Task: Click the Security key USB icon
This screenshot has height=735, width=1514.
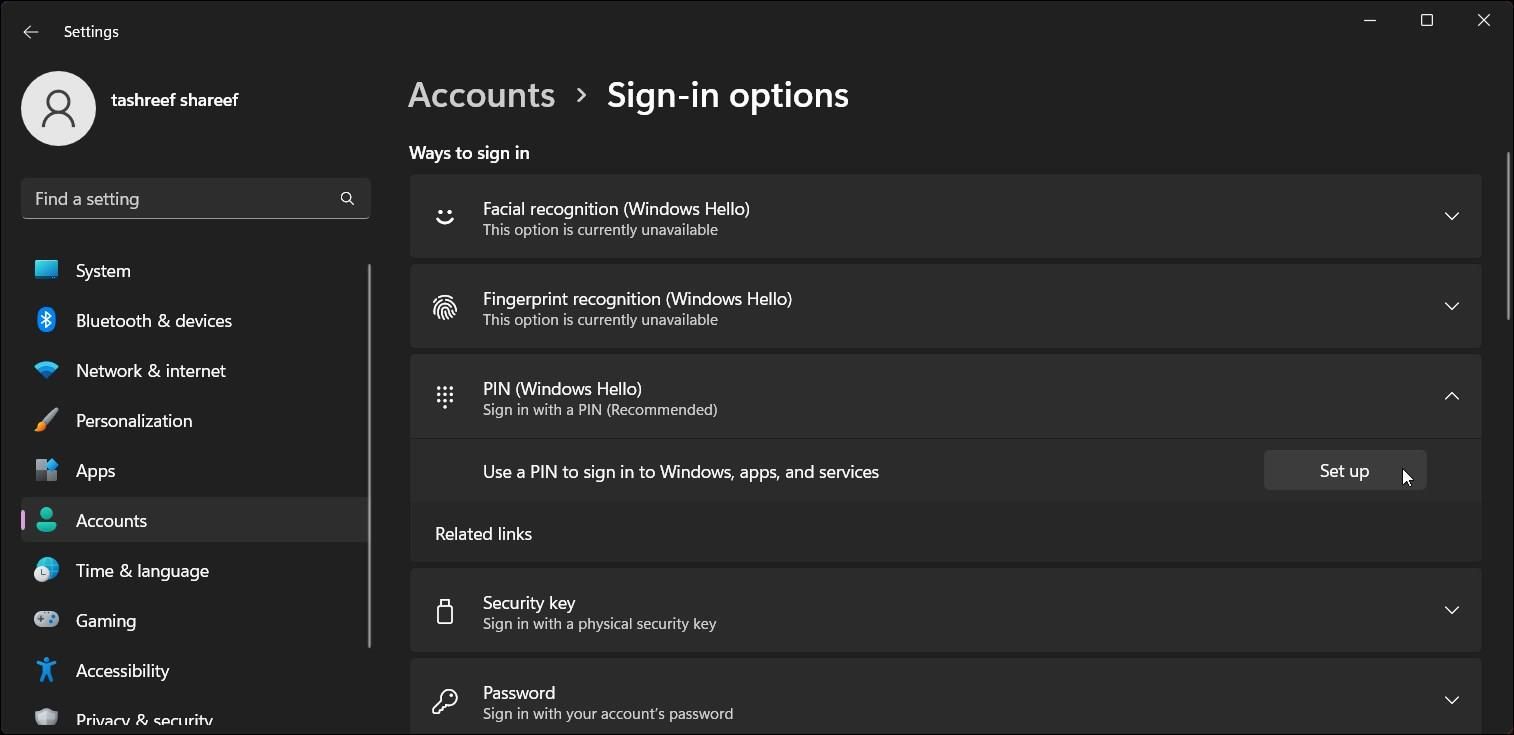Action: 444,610
